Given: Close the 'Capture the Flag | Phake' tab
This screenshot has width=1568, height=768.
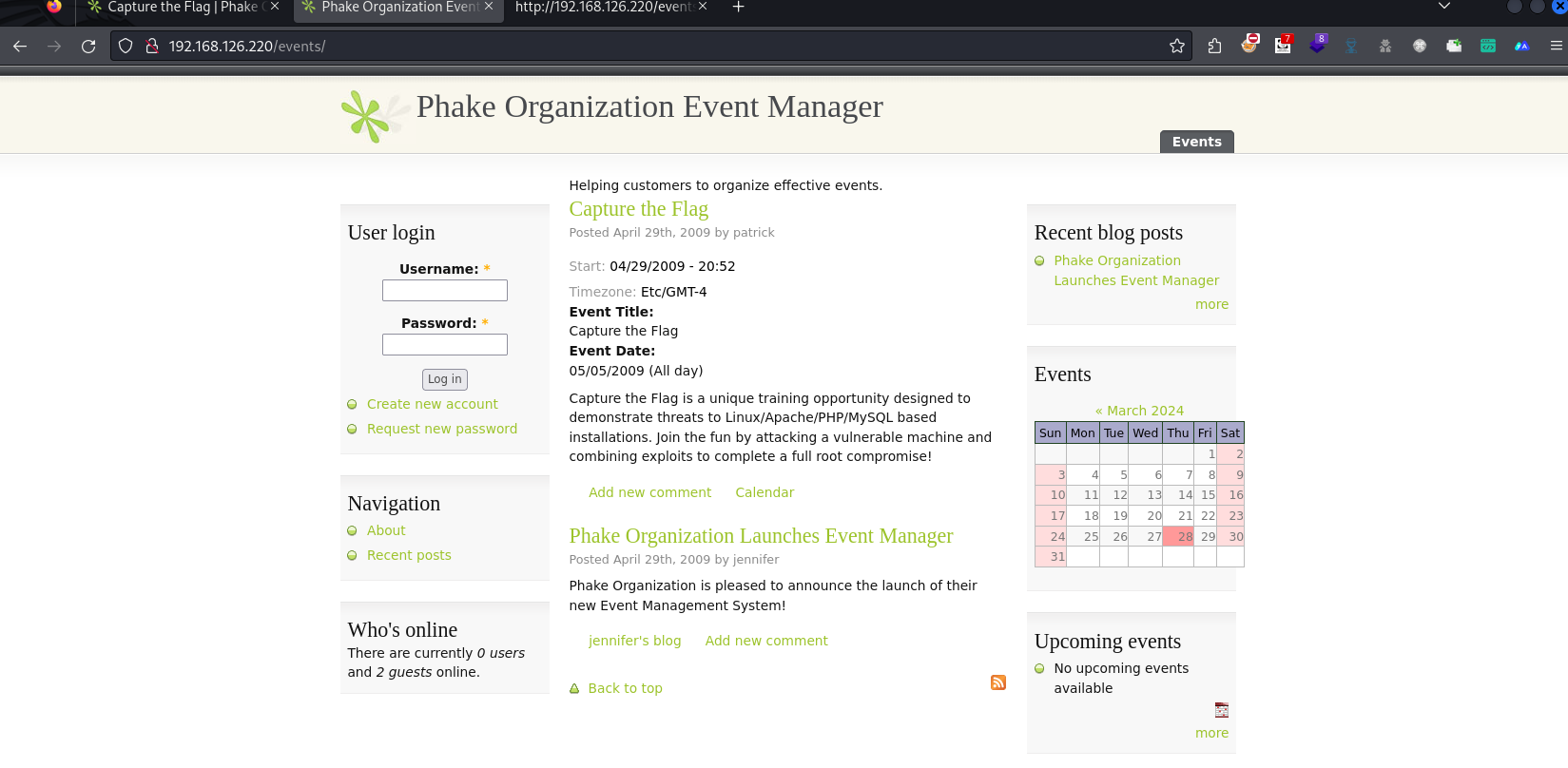Looking at the screenshot, I should click(x=275, y=7).
